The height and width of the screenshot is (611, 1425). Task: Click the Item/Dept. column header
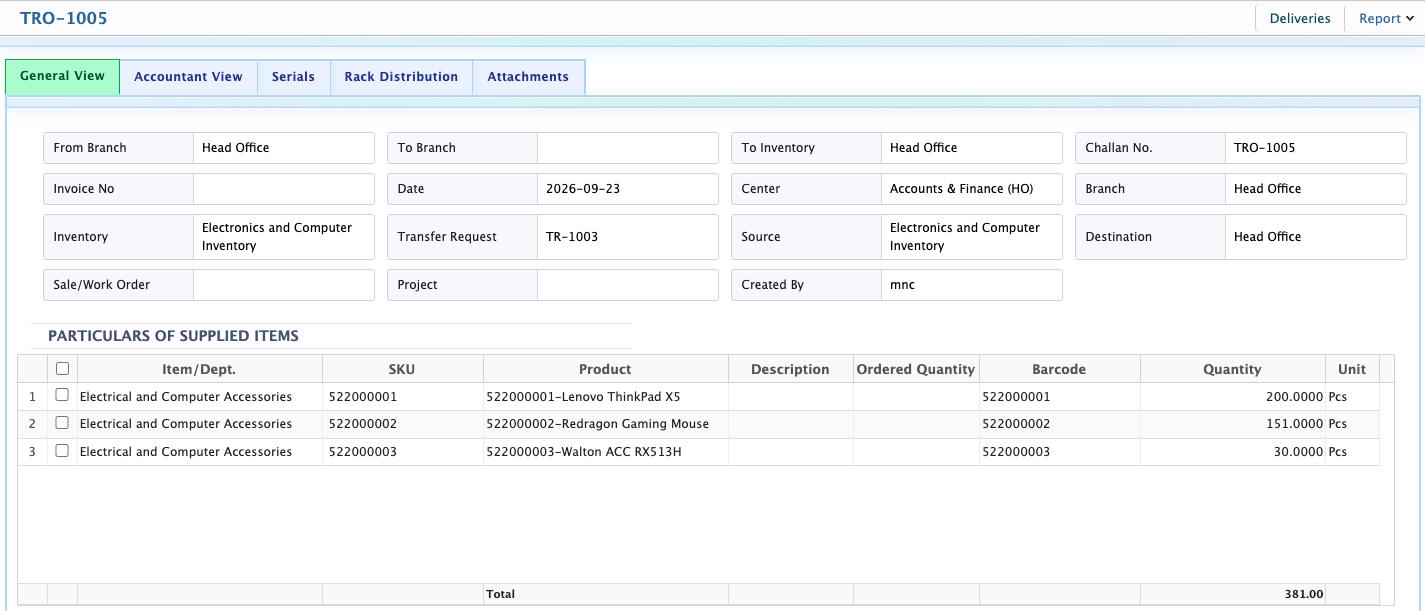pos(199,369)
